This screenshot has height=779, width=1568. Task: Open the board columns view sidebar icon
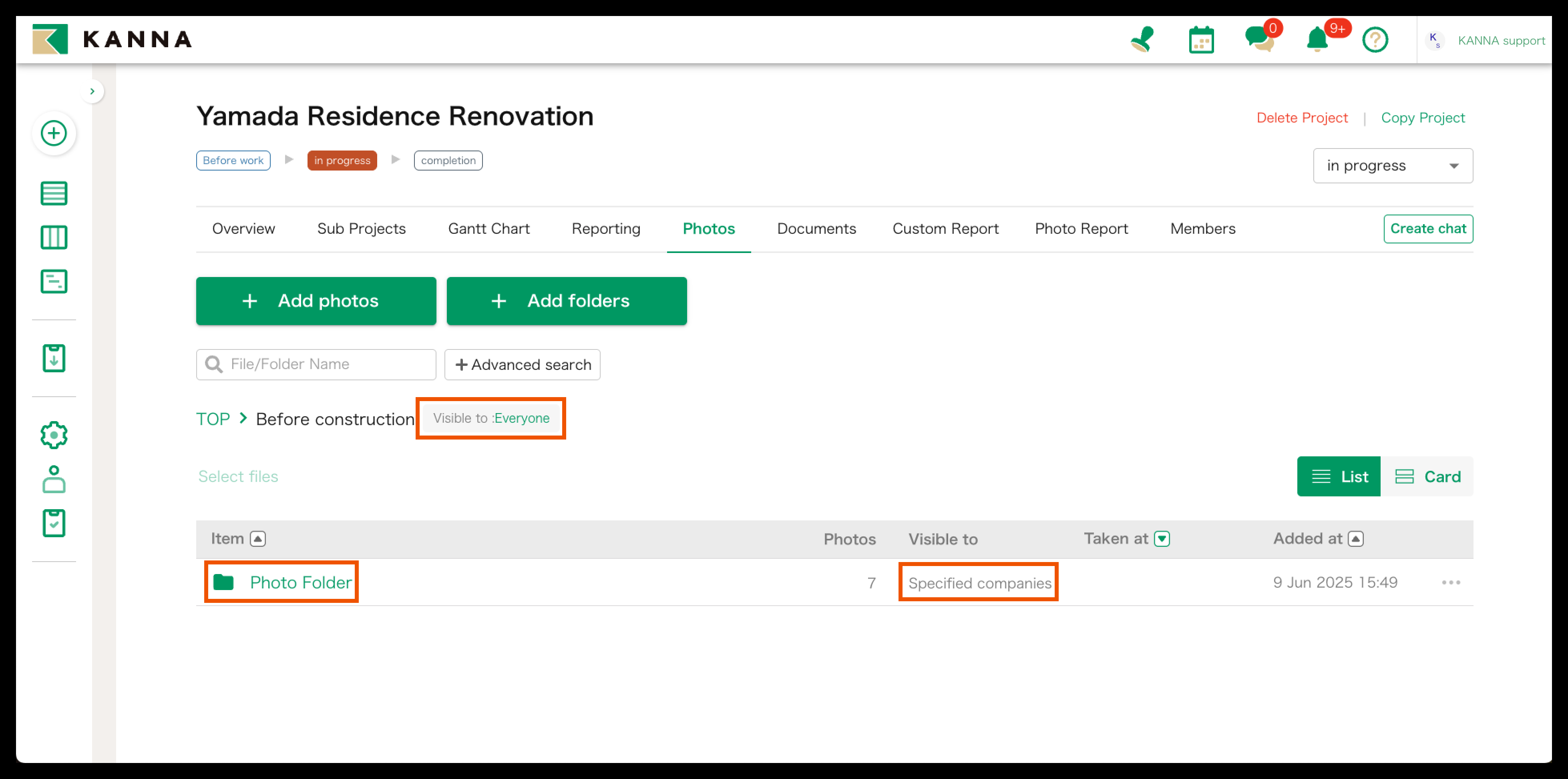coord(54,237)
